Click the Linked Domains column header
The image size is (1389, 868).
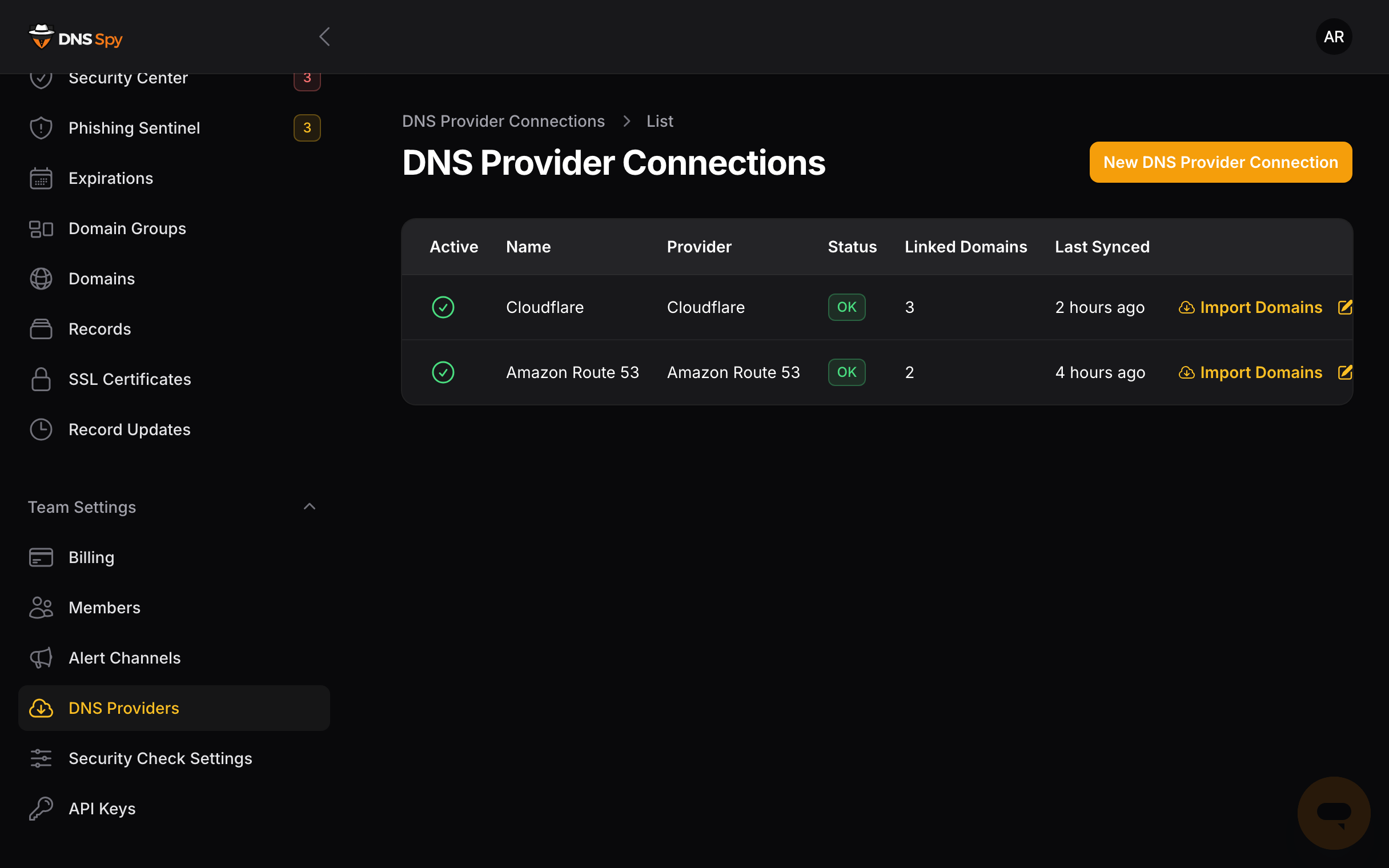click(x=965, y=247)
